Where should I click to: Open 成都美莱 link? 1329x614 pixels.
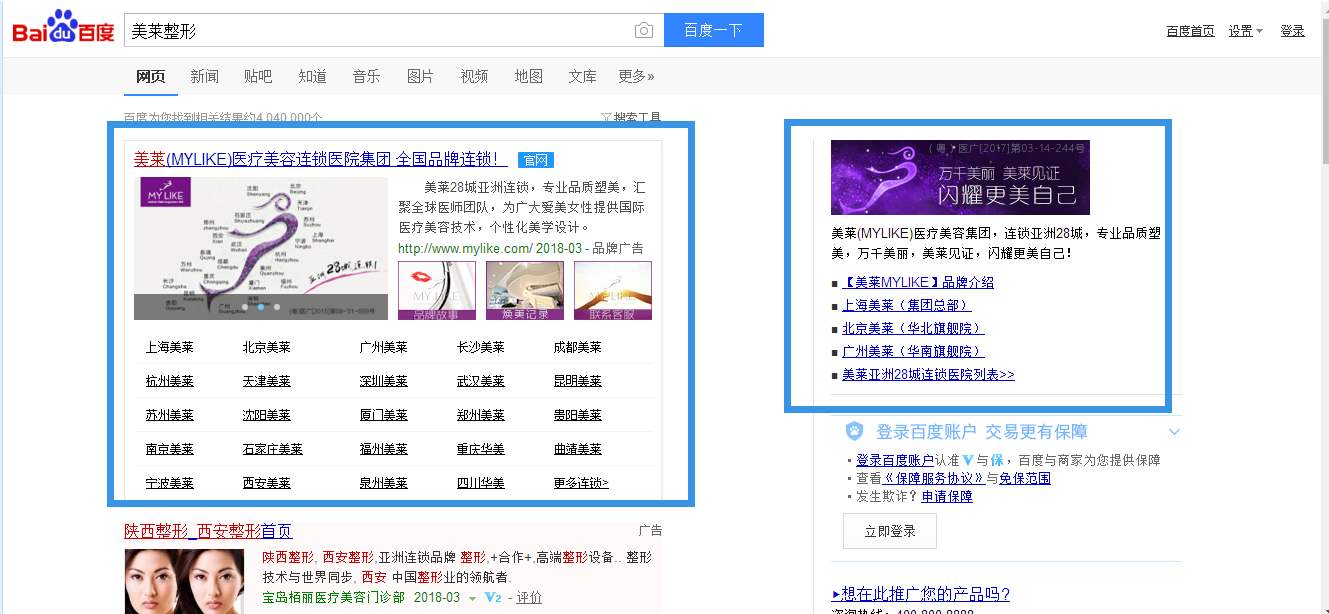coord(578,347)
